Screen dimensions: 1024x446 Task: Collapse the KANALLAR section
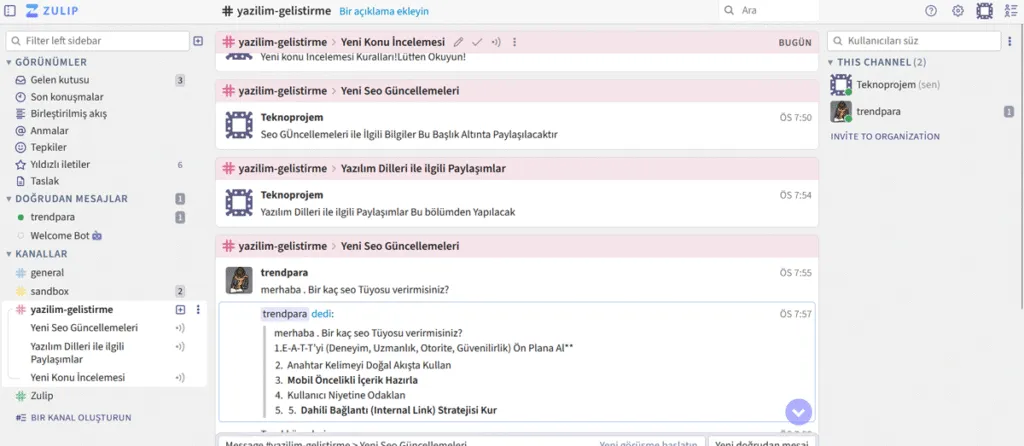pyautogui.click(x=9, y=254)
